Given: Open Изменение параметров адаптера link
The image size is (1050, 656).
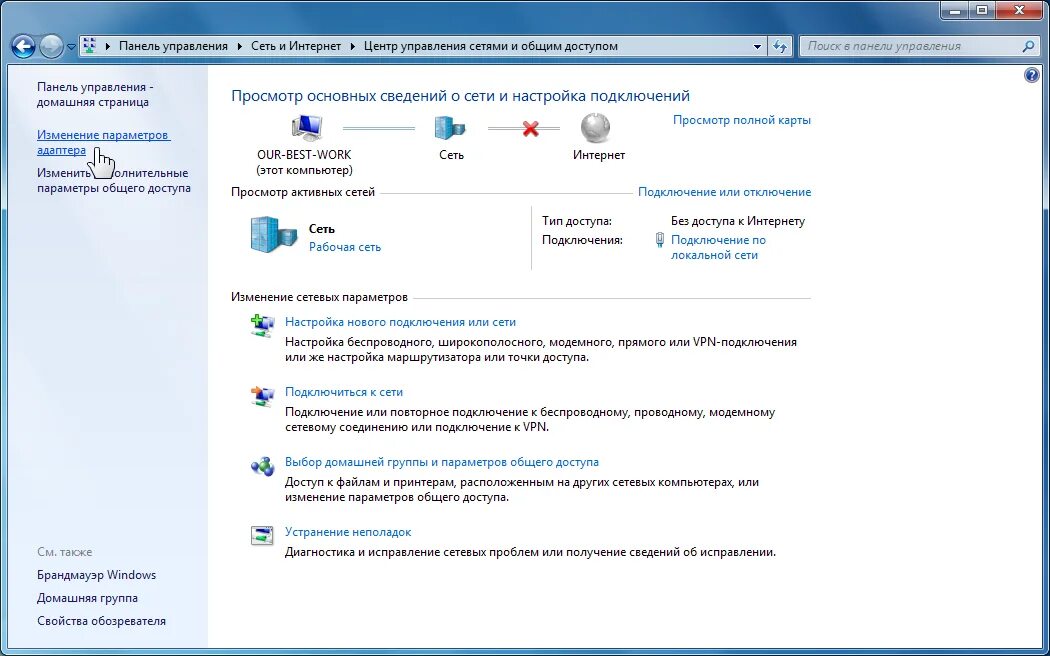Looking at the screenshot, I should (103, 142).
